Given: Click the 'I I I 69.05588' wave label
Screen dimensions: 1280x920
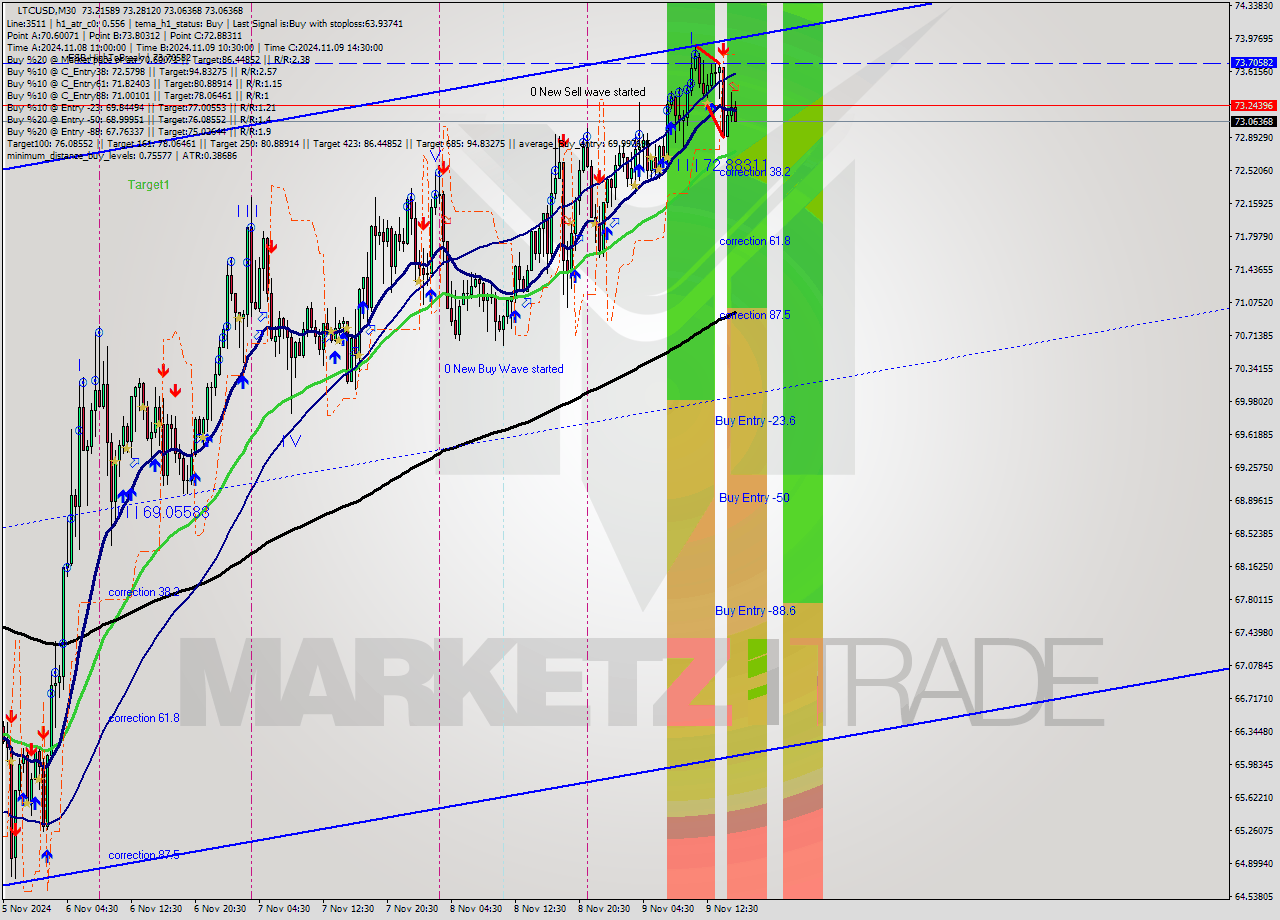Looking at the screenshot, I should click(162, 512).
